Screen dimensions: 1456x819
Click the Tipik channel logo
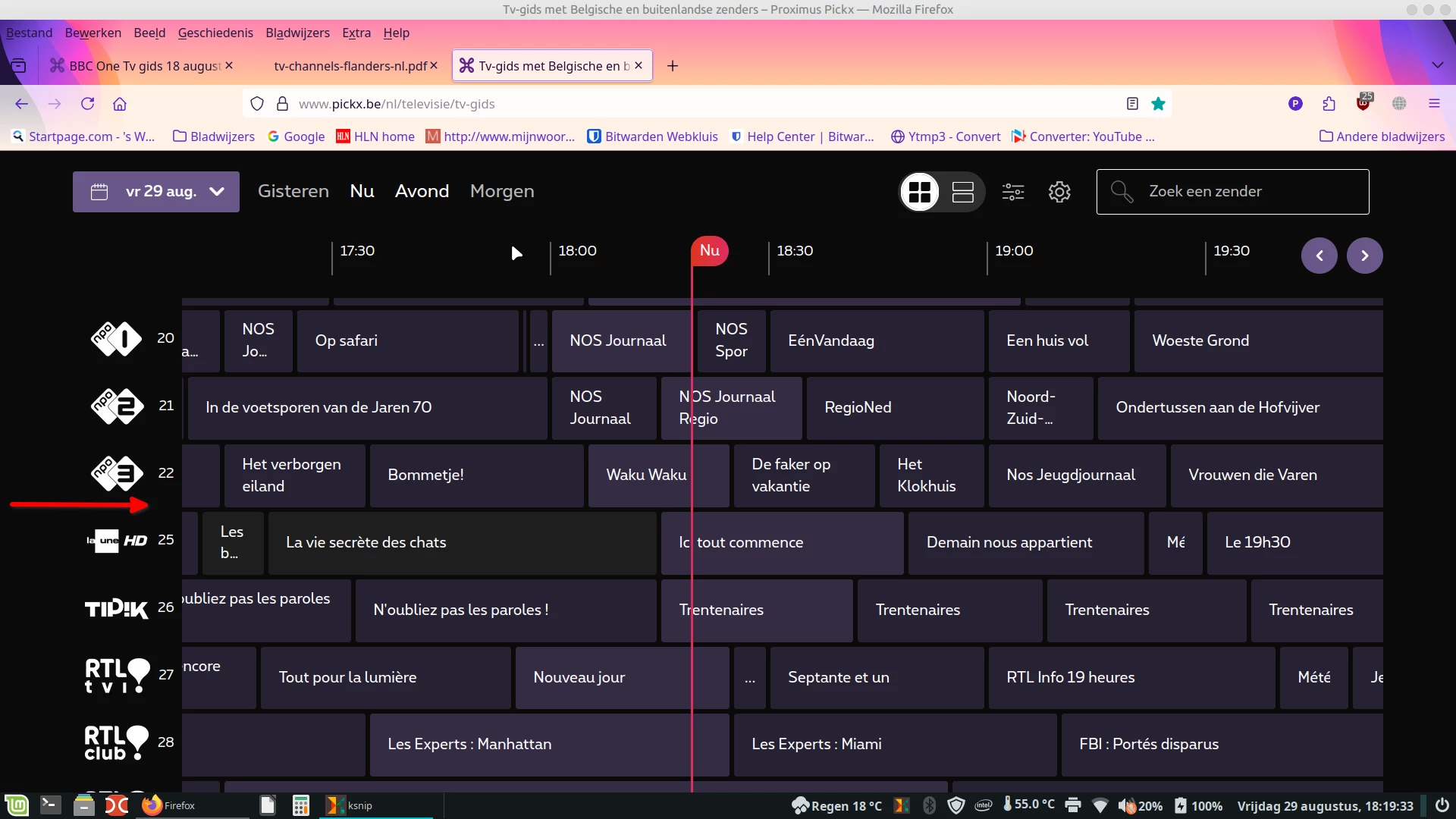(116, 608)
